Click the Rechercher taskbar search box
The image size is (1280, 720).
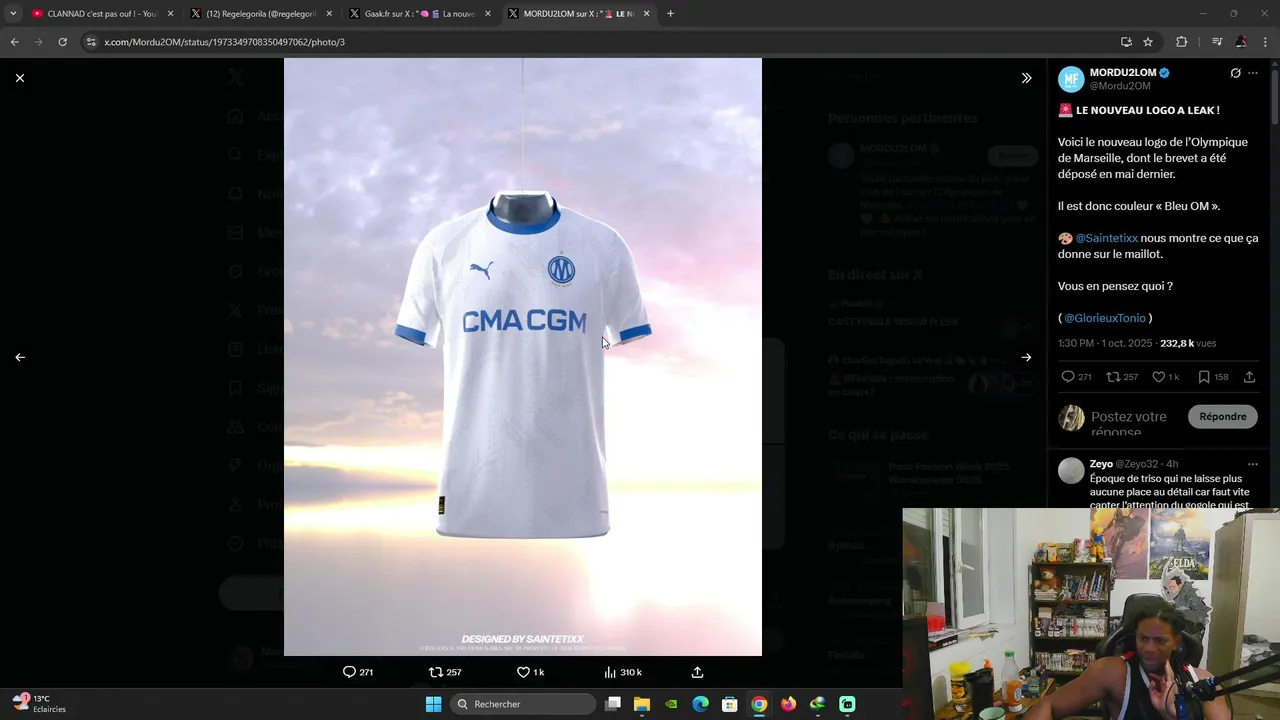pyautogui.click(x=522, y=704)
